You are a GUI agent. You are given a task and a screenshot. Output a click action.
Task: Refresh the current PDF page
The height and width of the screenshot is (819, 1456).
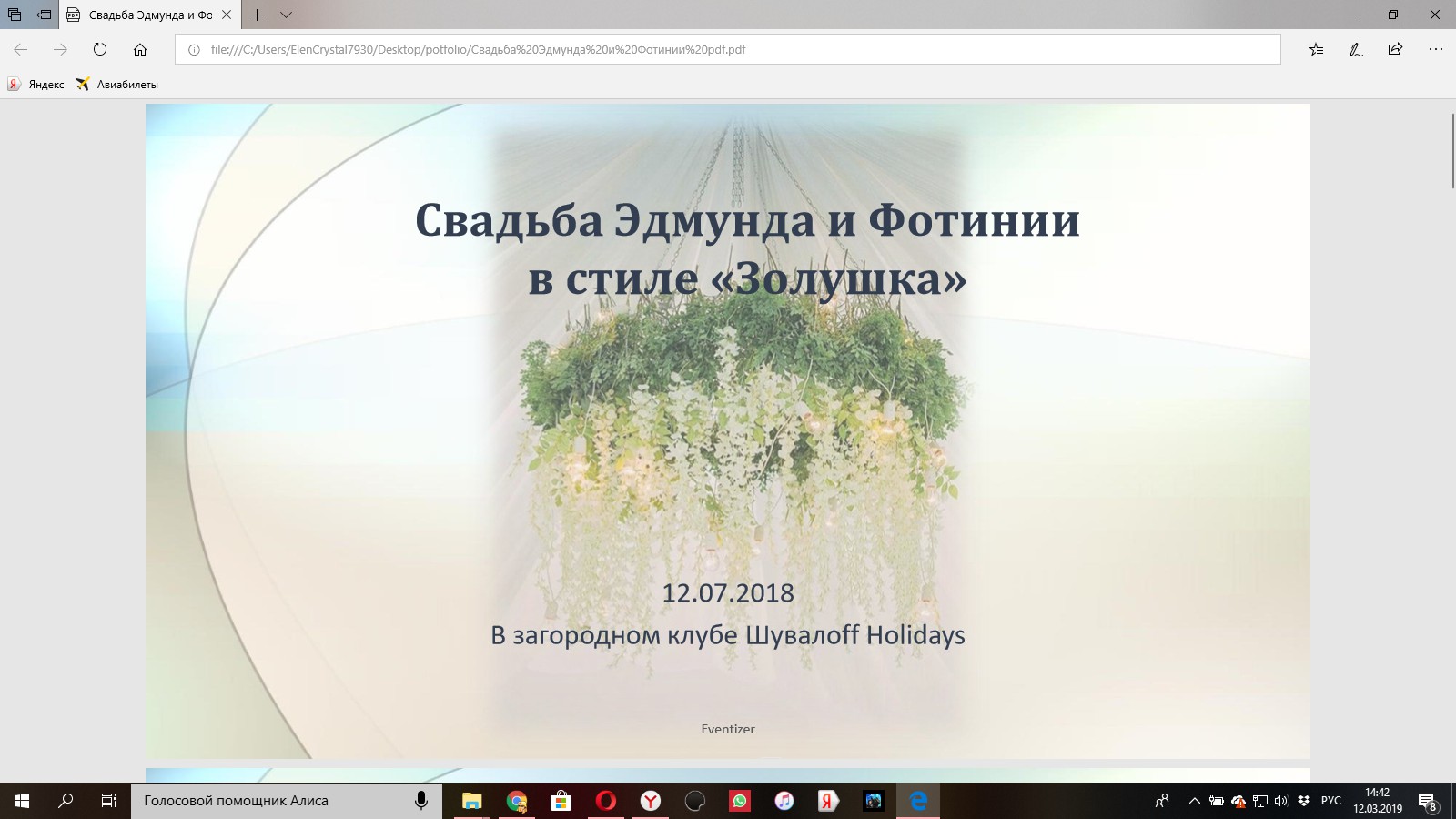(100, 49)
